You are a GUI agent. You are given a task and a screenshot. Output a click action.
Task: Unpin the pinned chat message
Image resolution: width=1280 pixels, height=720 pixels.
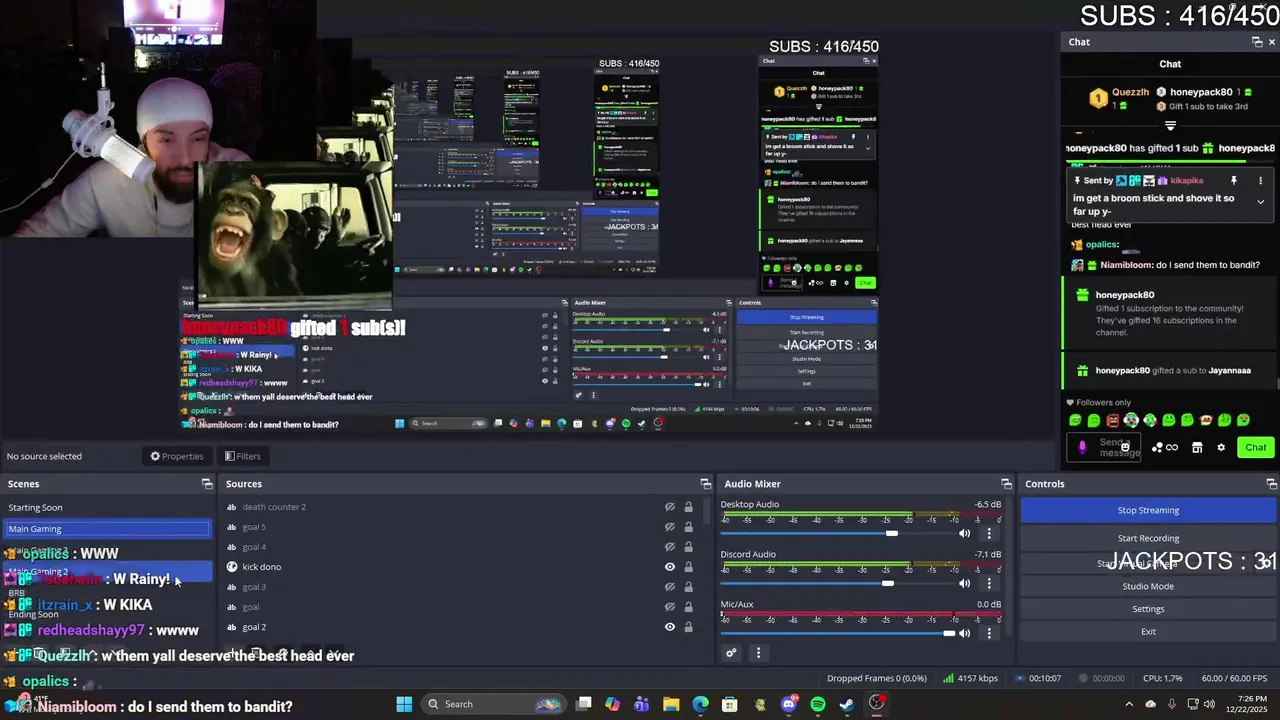(x=1233, y=181)
